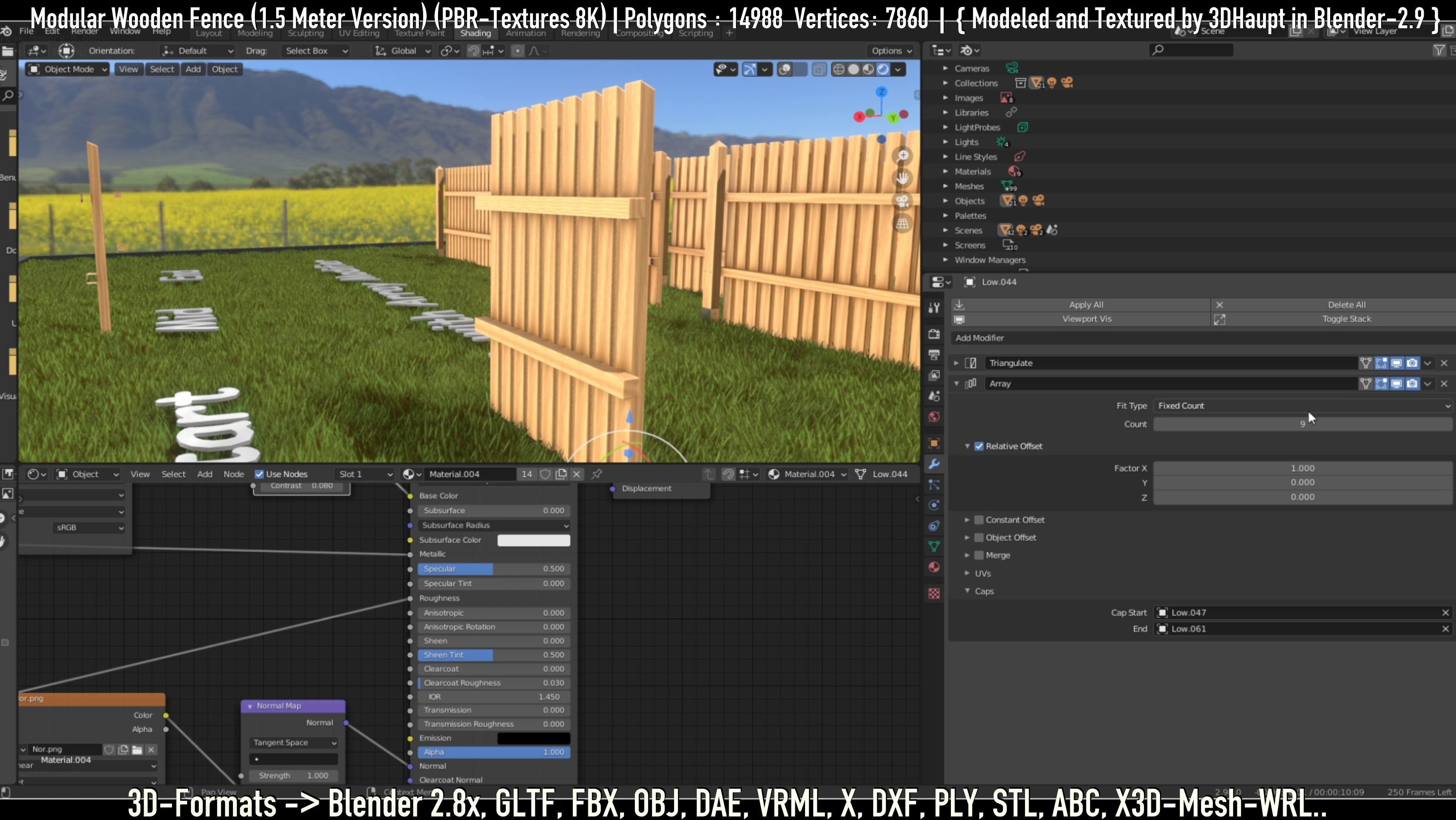The width and height of the screenshot is (1456, 820).
Task: Switch perspective/orthographic with grid gizmo
Action: pyautogui.click(x=903, y=223)
